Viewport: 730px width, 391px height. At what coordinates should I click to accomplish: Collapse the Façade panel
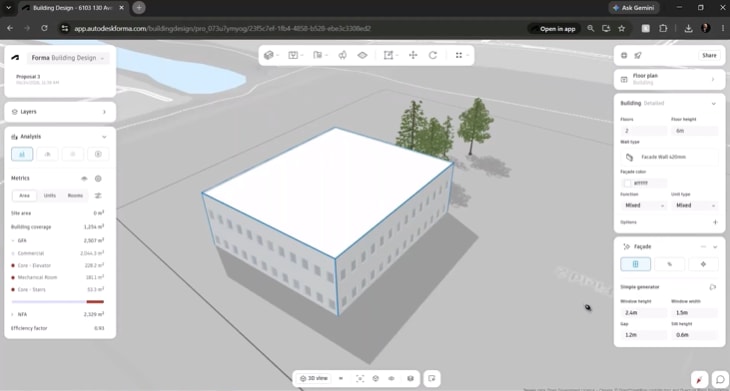point(715,247)
